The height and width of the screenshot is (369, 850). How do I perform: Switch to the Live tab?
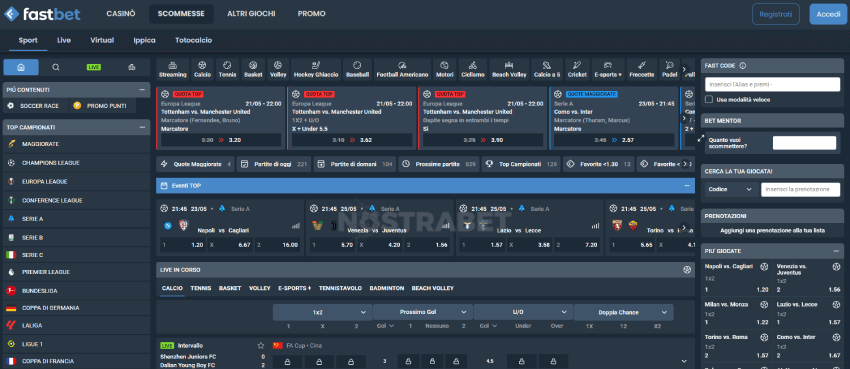pyautogui.click(x=64, y=40)
